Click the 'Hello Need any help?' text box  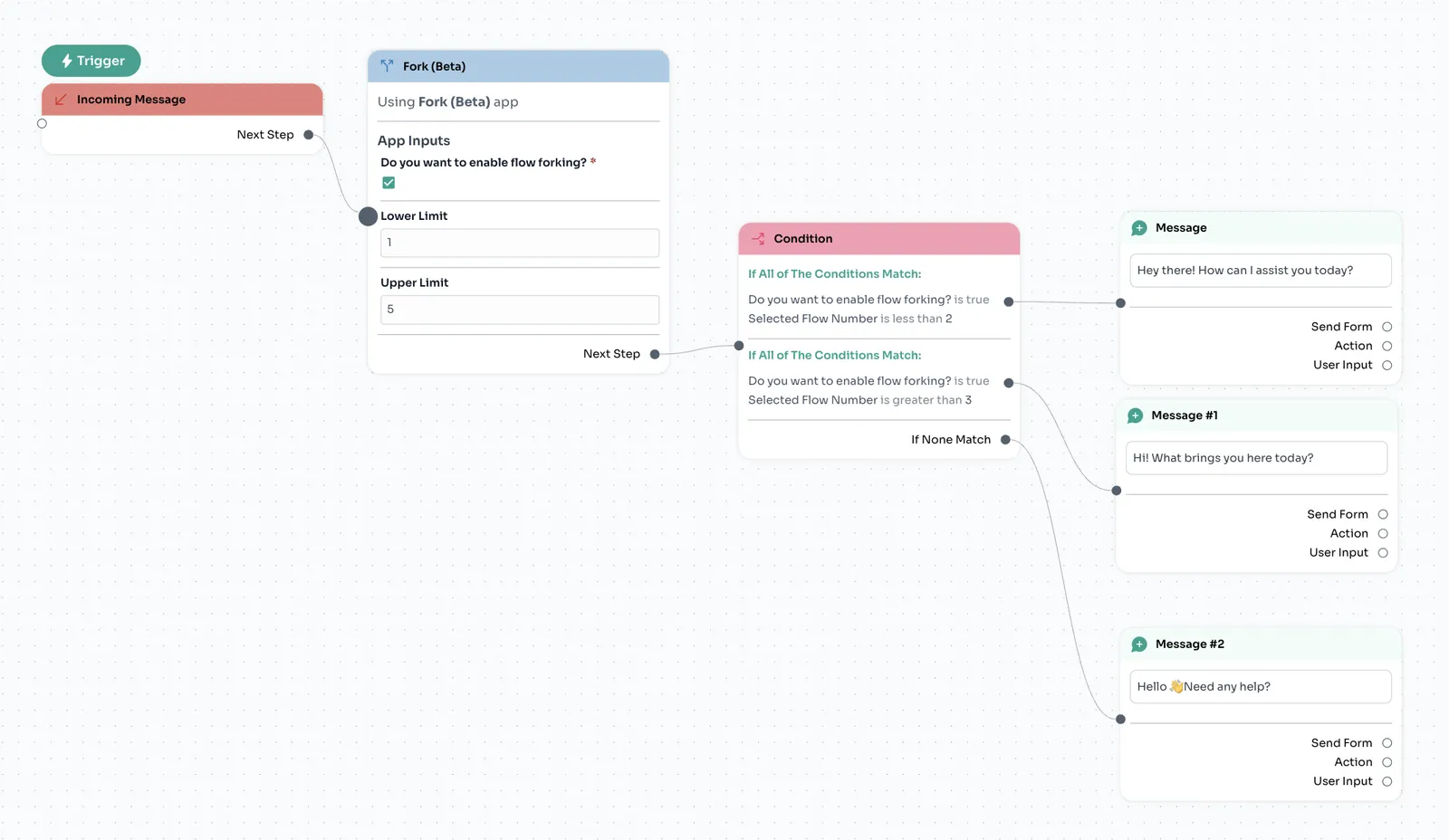coord(1260,687)
